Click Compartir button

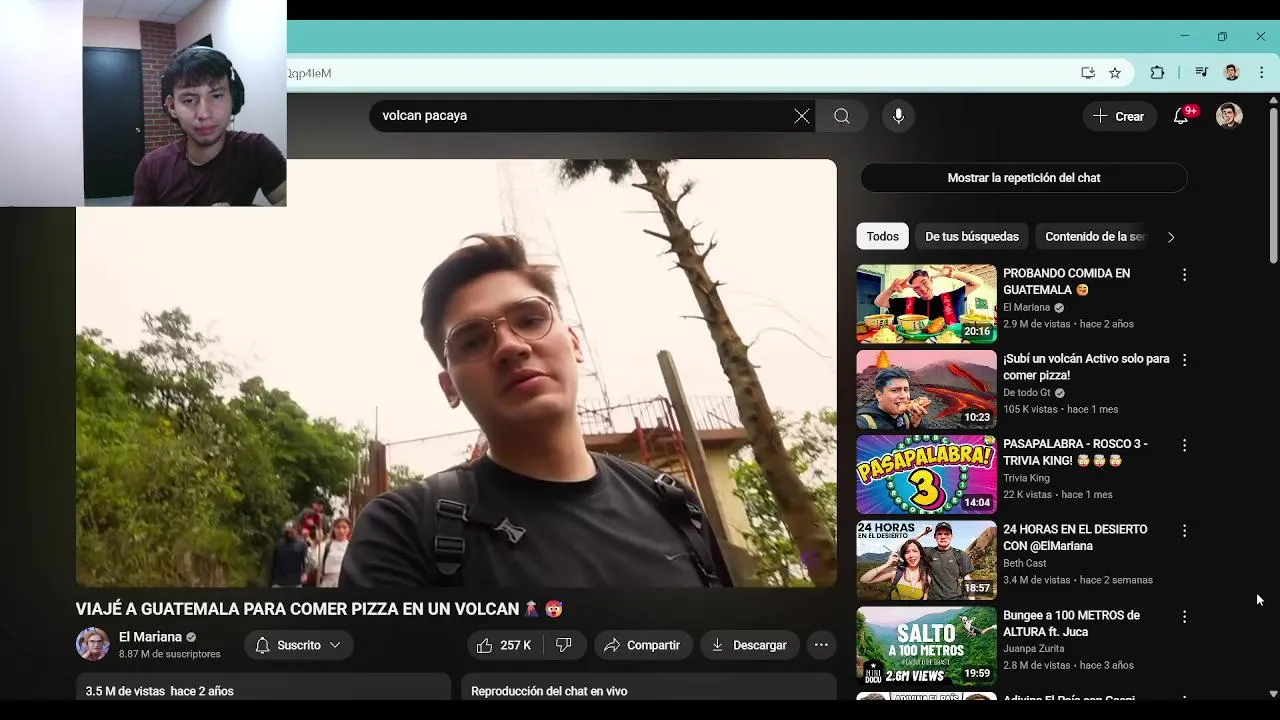point(642,645)
